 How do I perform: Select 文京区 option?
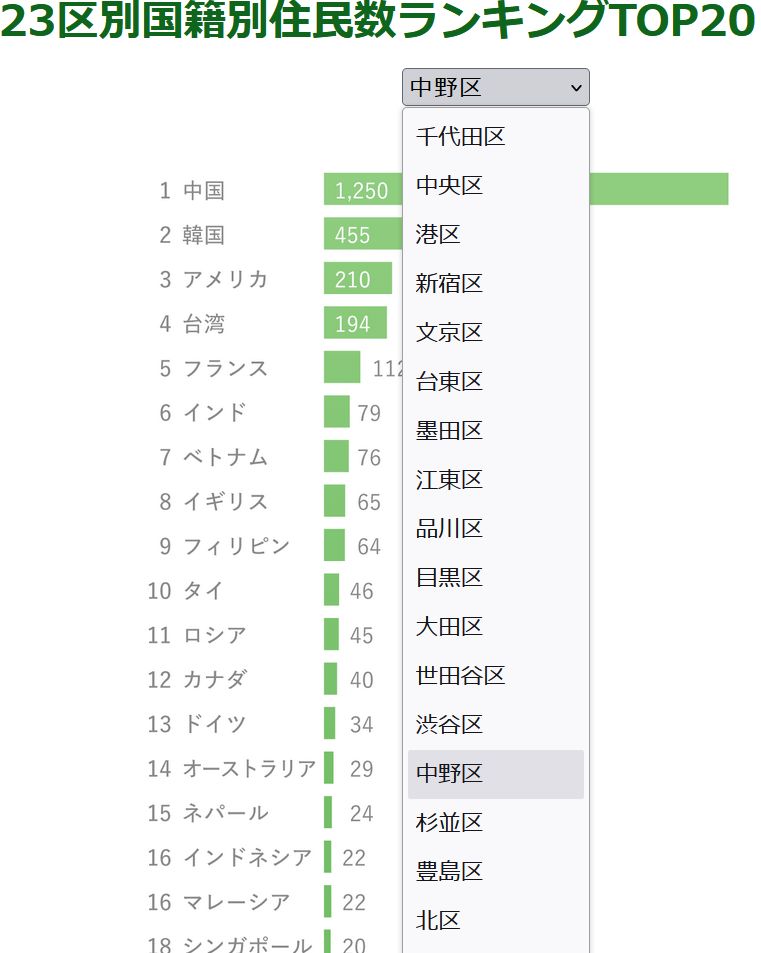point(495,333)
